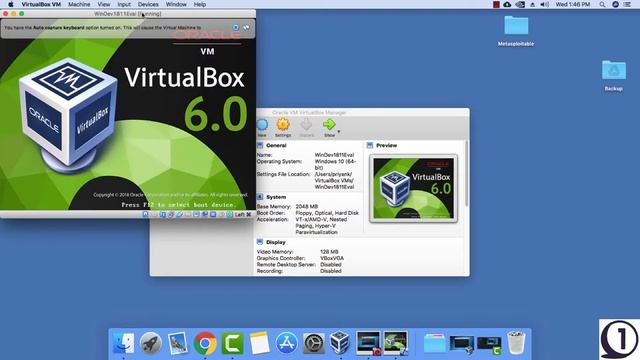Click the 128 MB video memory value
This screenshot has width=640, height=360.
[x=329, y=252]
